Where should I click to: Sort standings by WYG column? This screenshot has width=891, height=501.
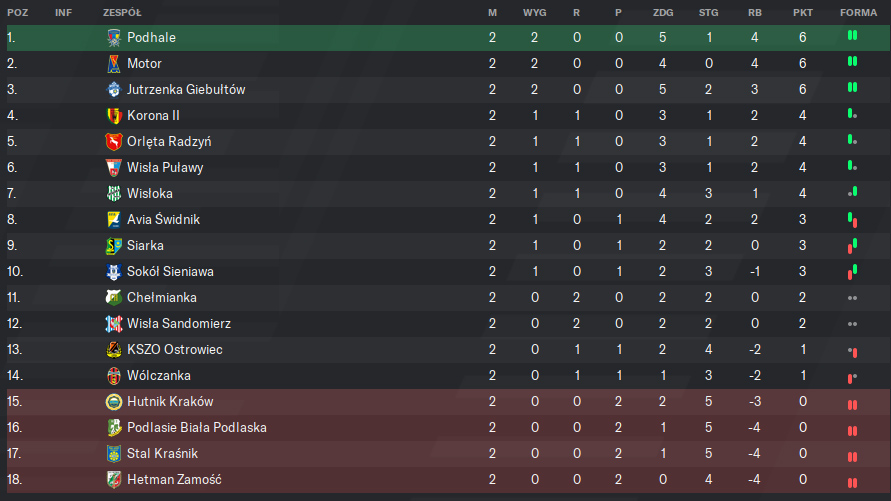pos(534,12)
